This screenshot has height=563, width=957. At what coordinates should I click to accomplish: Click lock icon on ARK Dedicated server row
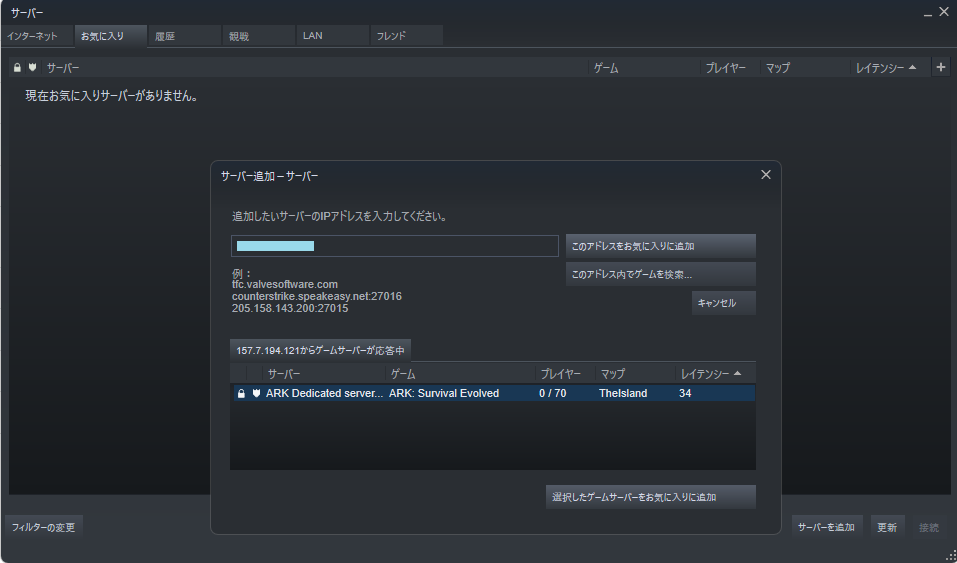tap(241, 394)
